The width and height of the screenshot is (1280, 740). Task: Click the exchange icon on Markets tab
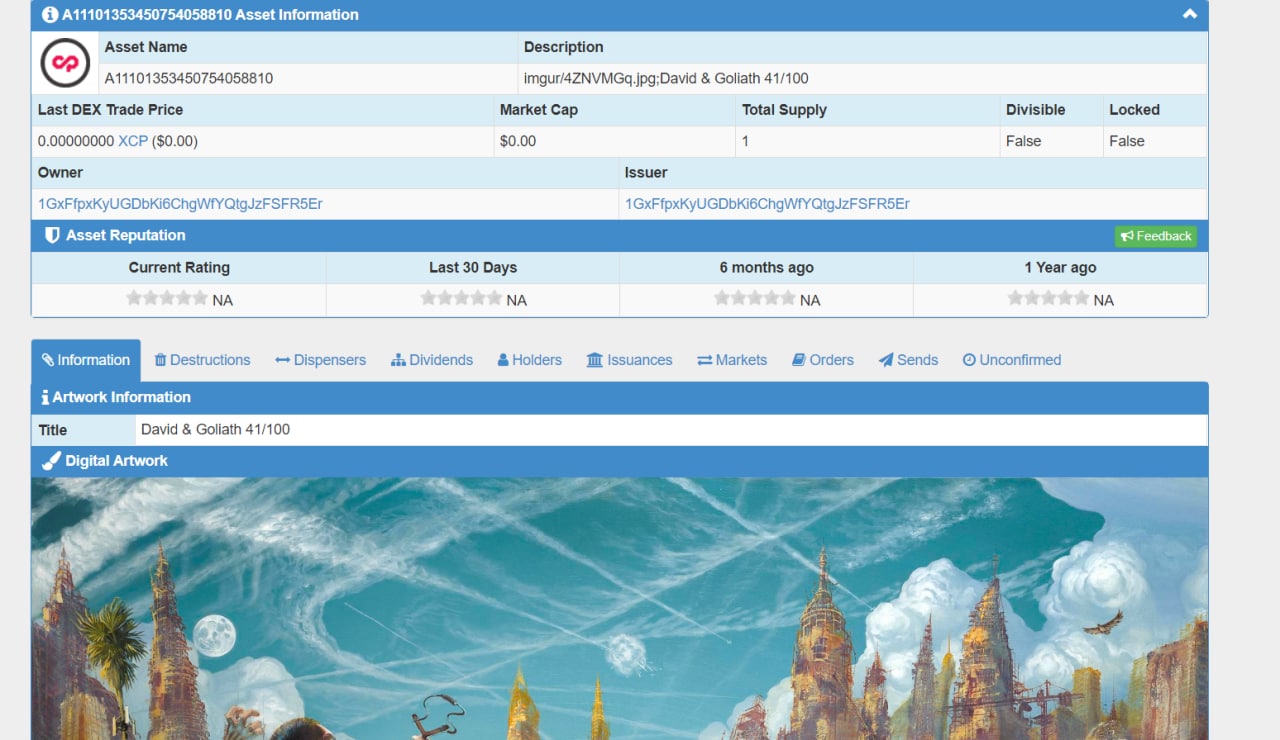pos(704,360)
